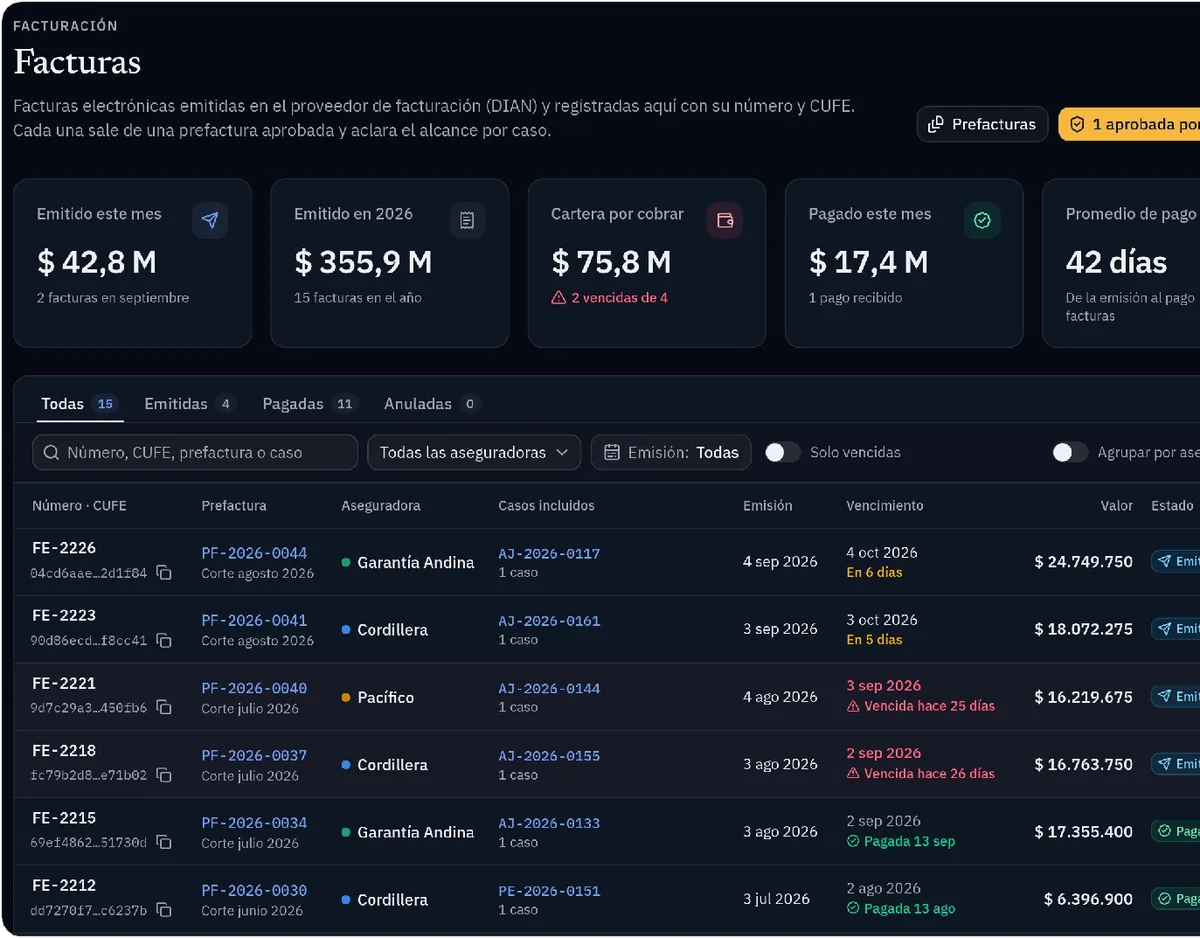This screenshot has height=938, width=1200.
Task: Click Vencida hace 25 días text
Action: (x=929, y=706)
